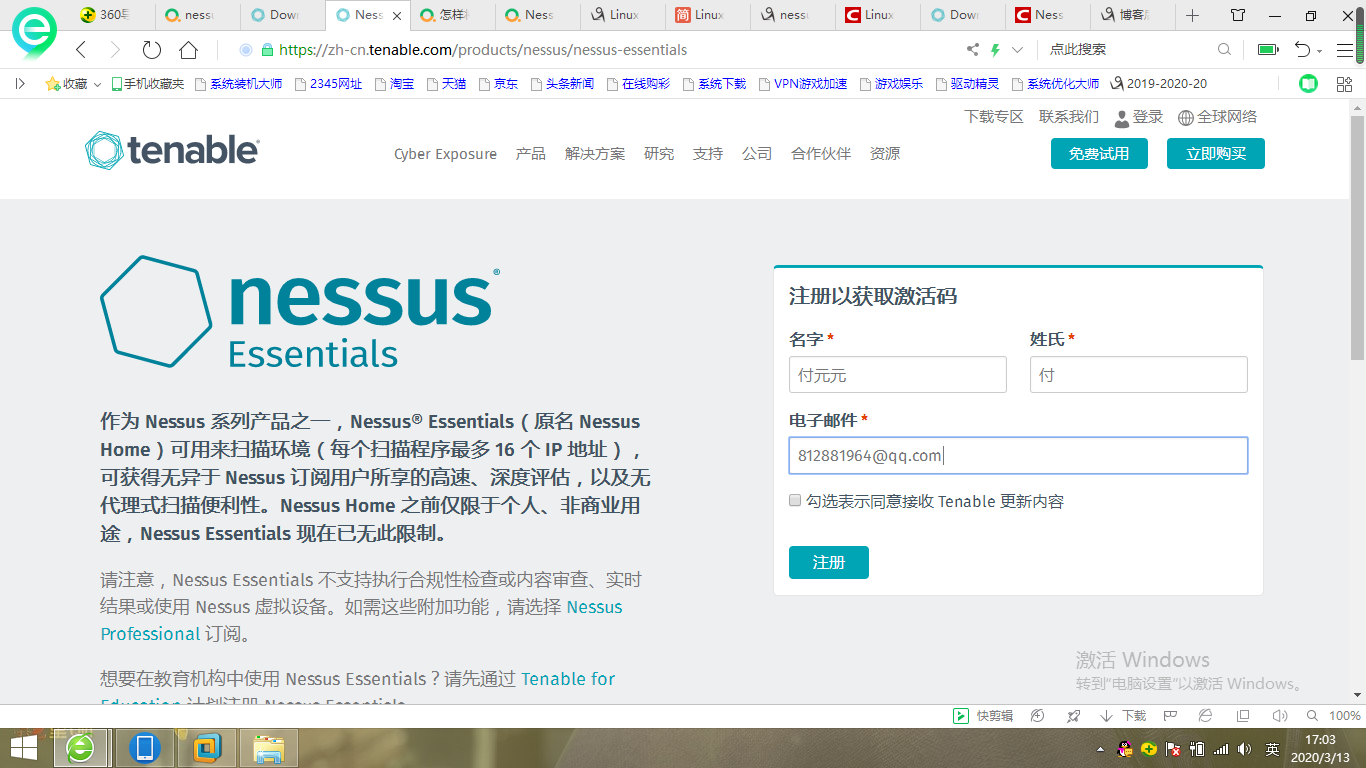
Task: Close the active Nessus tab
Action: pos(397,15)
